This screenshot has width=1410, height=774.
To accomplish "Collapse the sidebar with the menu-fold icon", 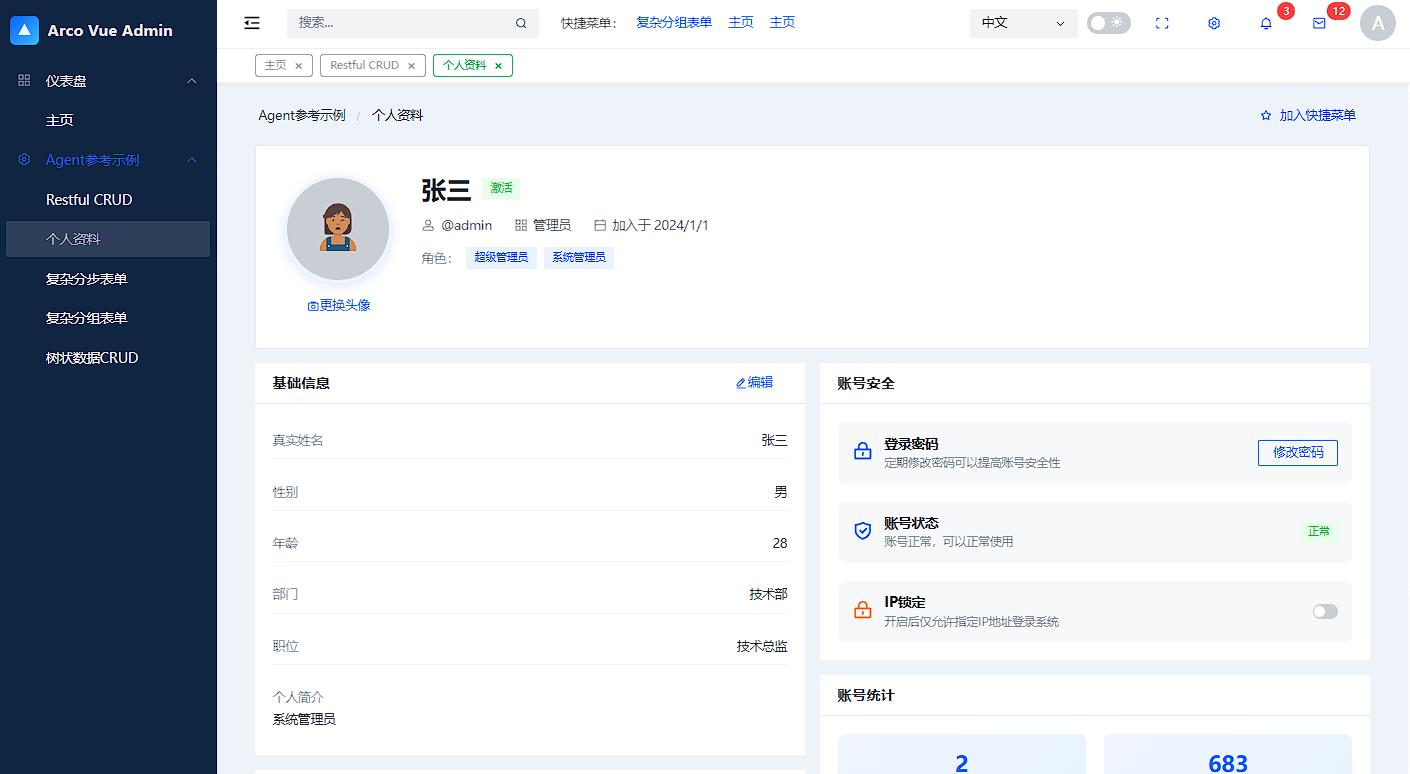I will point(251,22).
